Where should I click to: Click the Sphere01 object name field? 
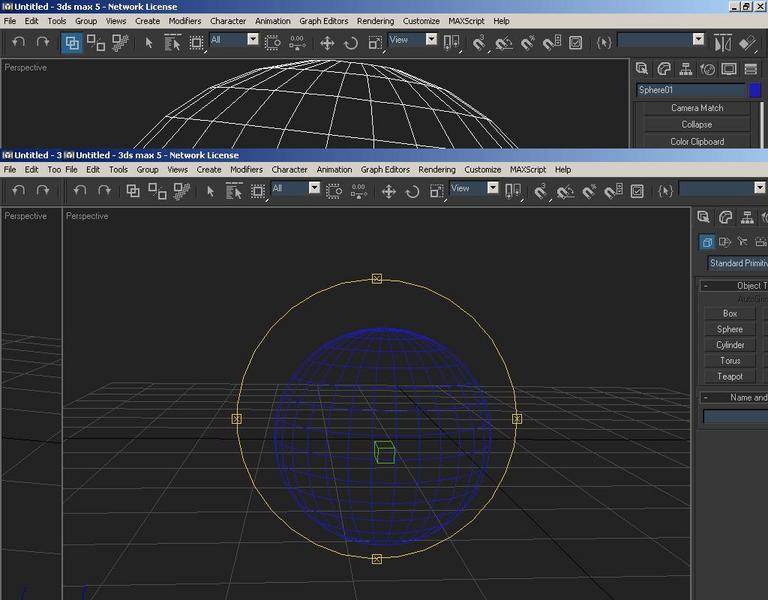[x=691, y=90]
